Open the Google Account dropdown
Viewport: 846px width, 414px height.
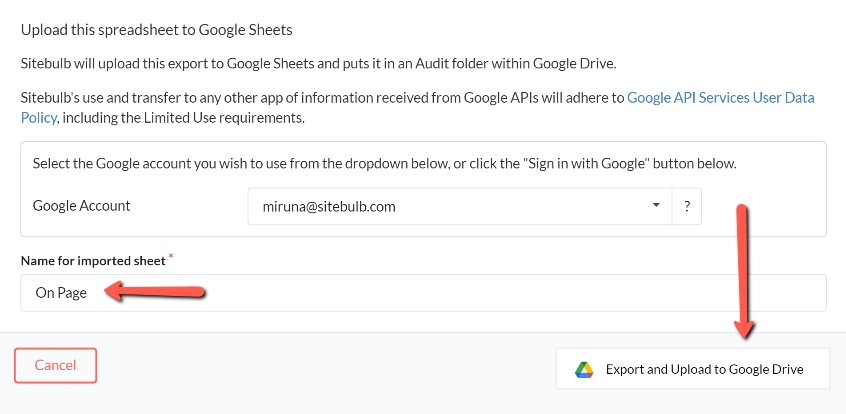pyautogui.click(x=460, y=206)
